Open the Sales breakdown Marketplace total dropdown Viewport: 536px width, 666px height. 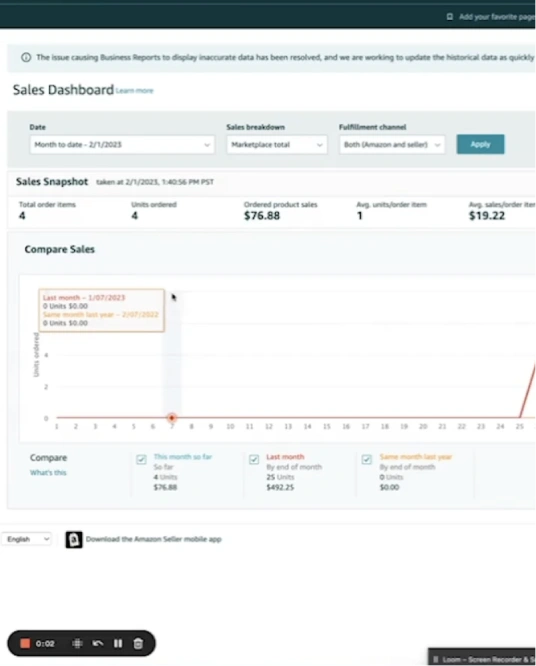[276, 144]
